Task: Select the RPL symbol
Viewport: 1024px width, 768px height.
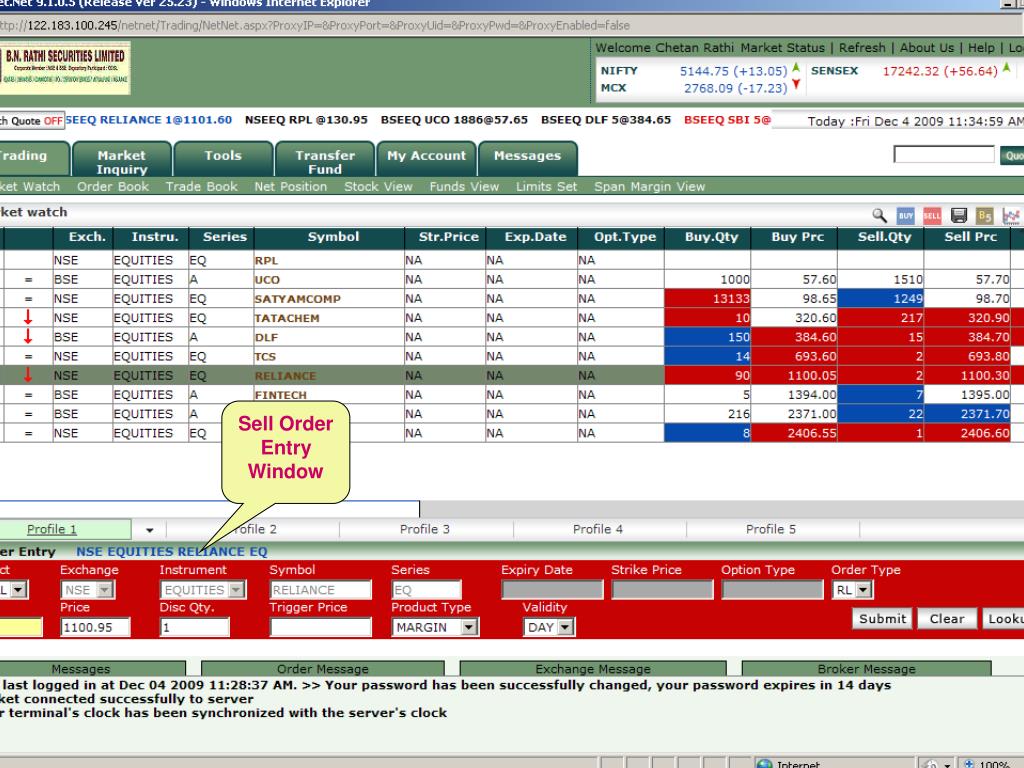Action: coord(266,260)
